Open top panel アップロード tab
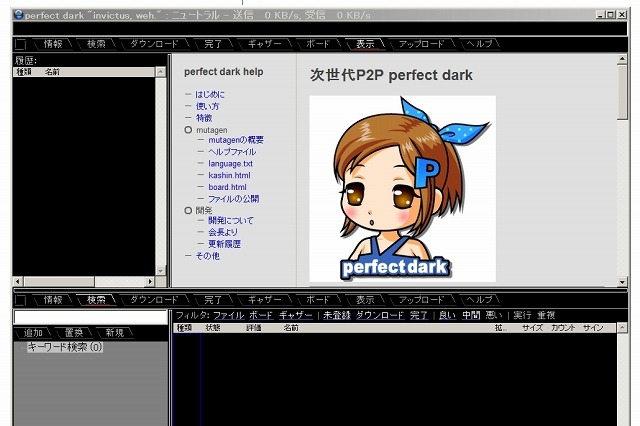Screen dimensions: 640x426 (x=421, y=44)
